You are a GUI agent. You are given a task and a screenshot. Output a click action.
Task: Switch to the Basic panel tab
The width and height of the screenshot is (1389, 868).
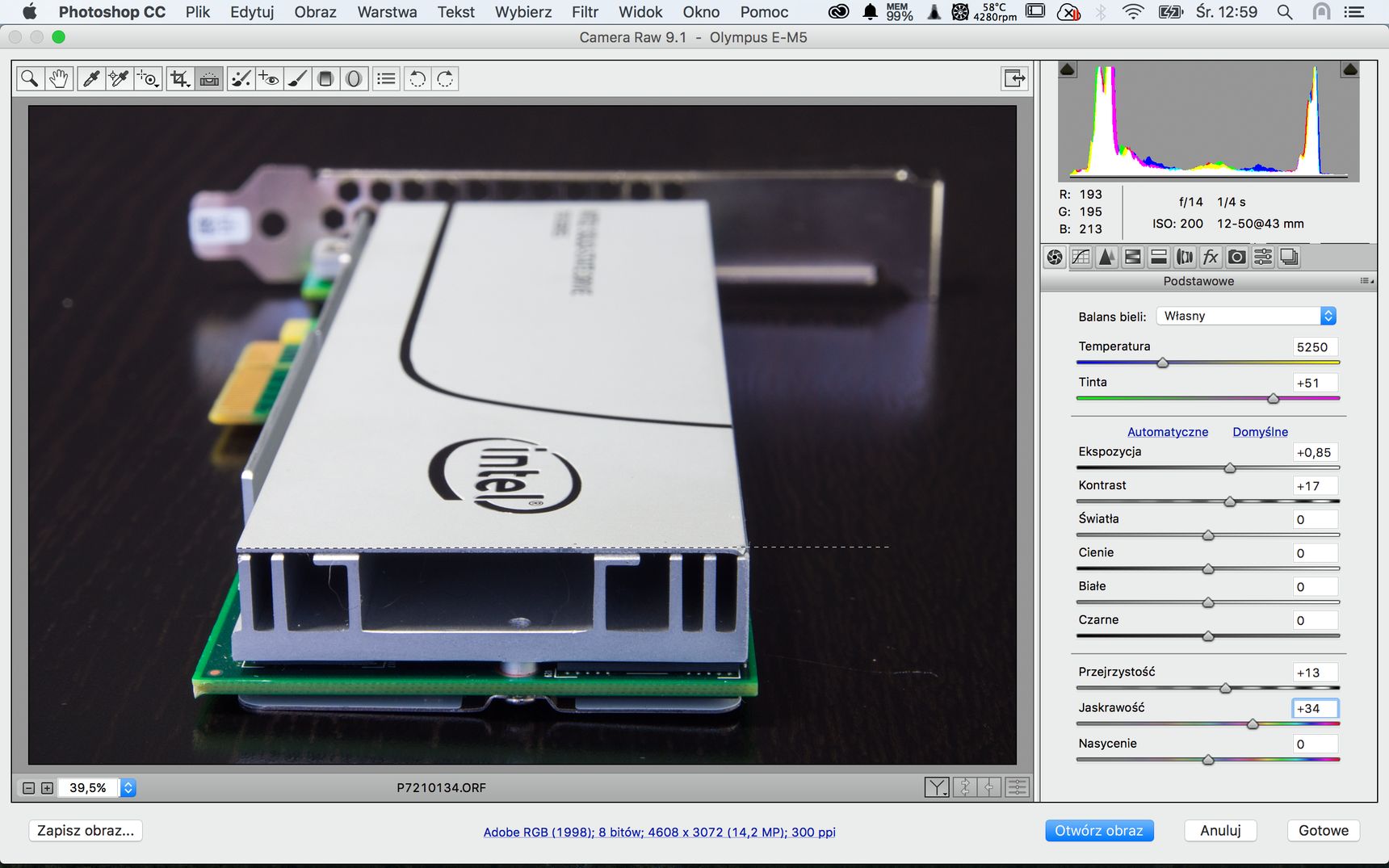(x=1055, y=258)
